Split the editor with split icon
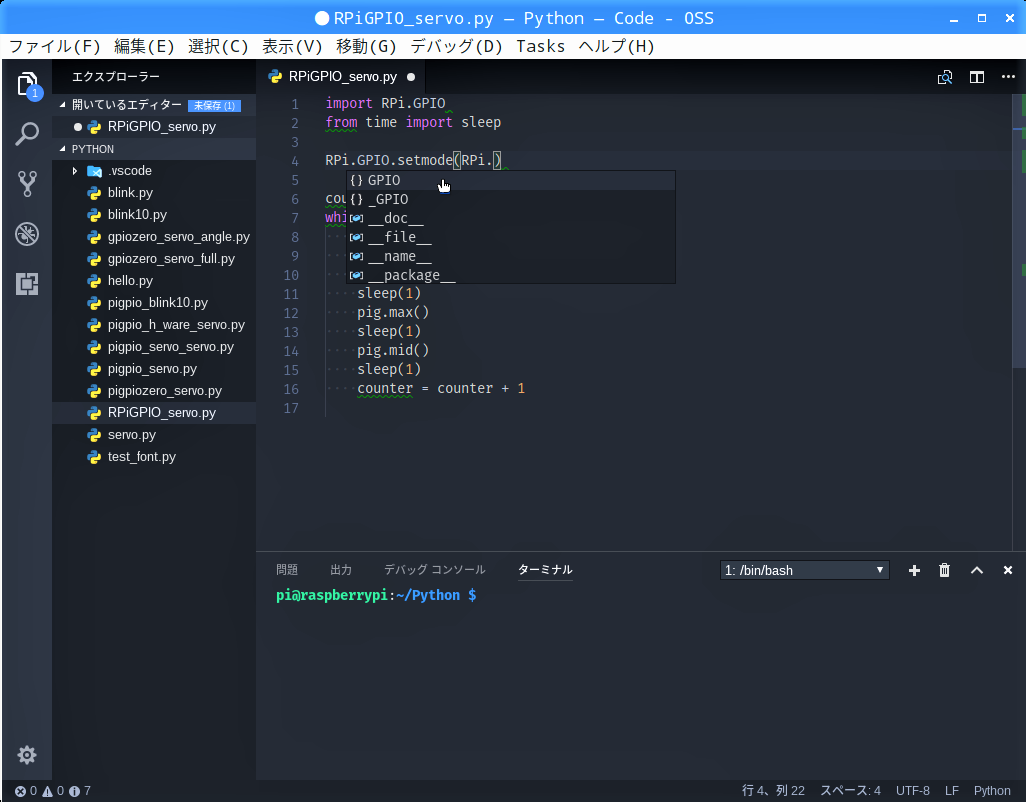The image size is (1026, 802). pos(977,77)
